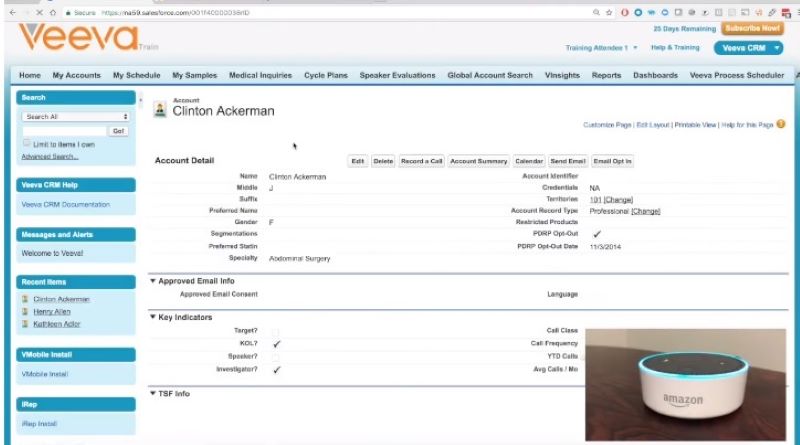This screenshot has height=445, width=800.
Task: Collapse the sidebar using the small handle arrow
Action: tap(141, 100)
